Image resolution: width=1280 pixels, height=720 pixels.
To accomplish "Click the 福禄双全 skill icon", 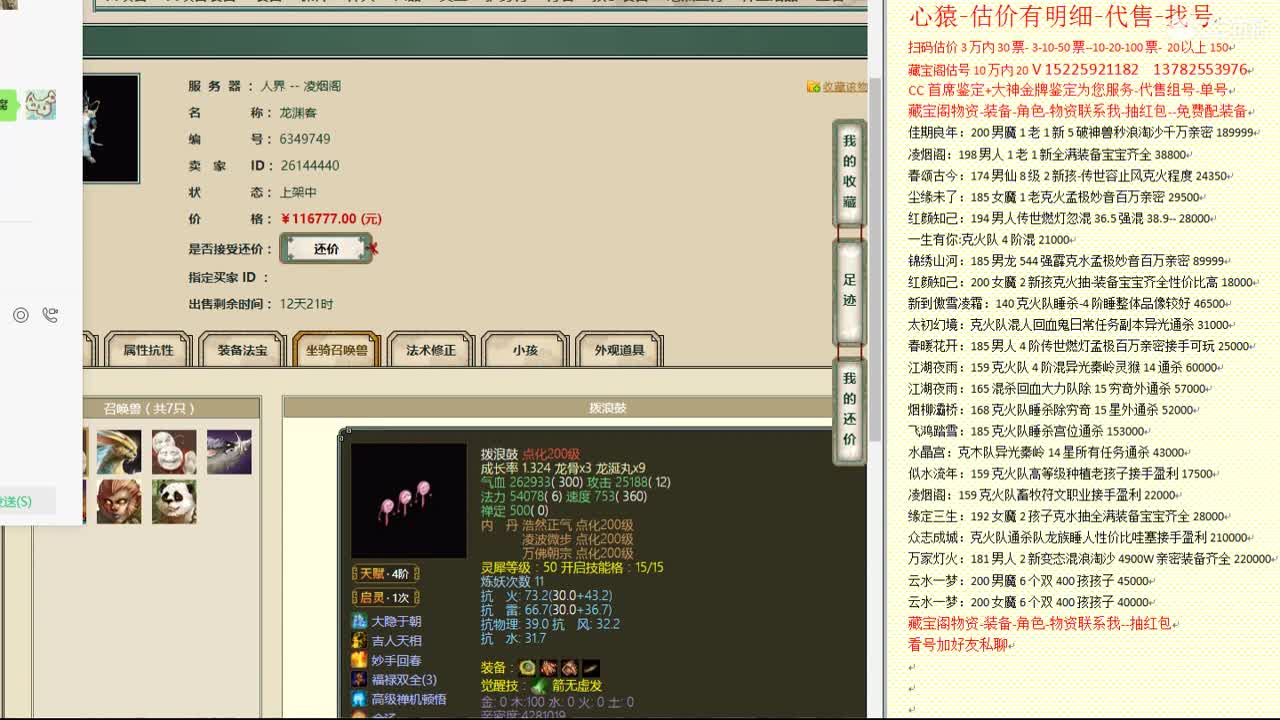I will (x=359, y=679).
